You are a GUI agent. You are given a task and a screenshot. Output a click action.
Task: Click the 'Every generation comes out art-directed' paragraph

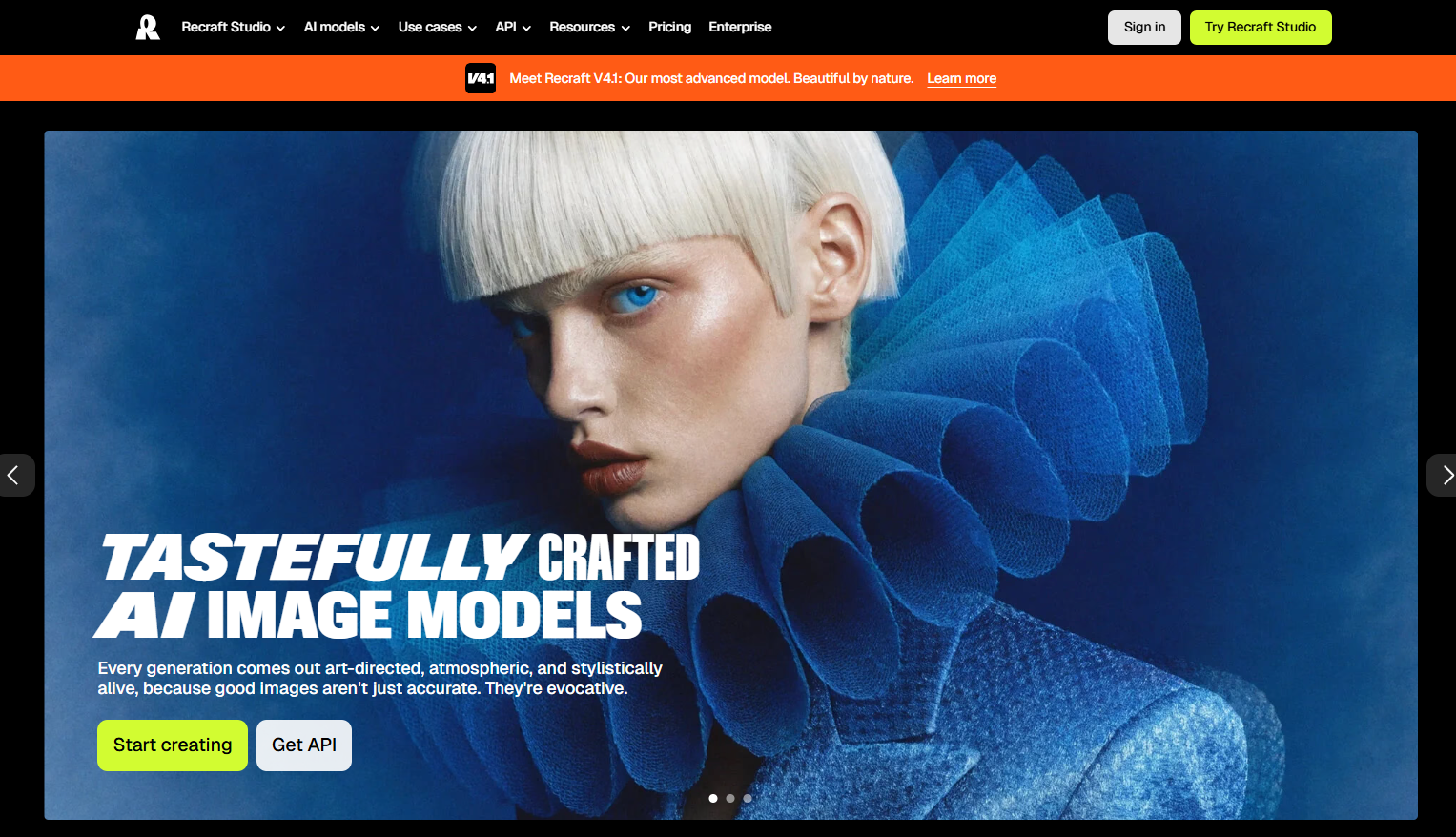coord(380,678)
